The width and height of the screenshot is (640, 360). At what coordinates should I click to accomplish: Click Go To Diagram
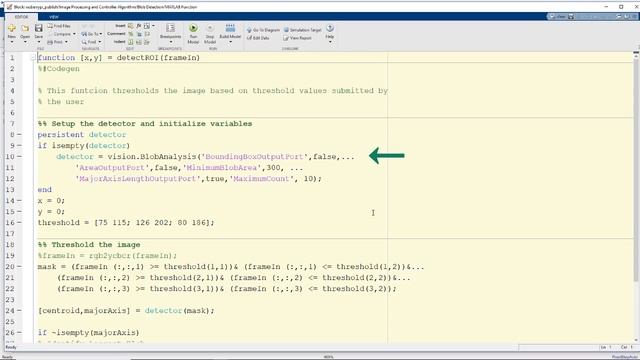click(264, 30)
